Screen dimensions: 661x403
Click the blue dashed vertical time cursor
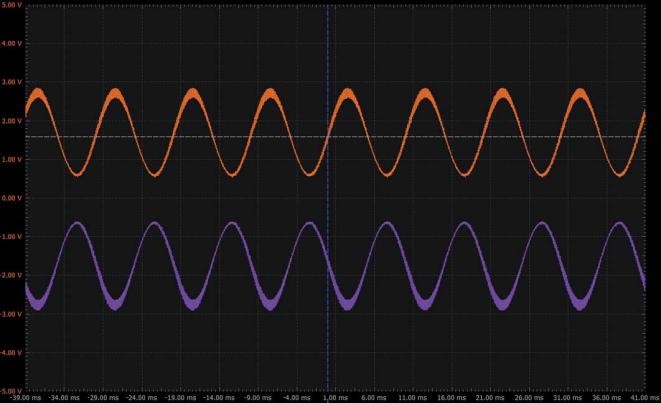coord(327,60)
